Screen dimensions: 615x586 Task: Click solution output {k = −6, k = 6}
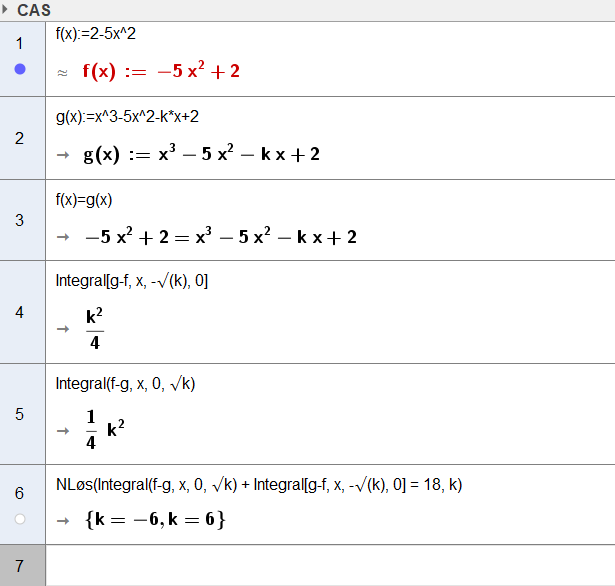point(155,519)
